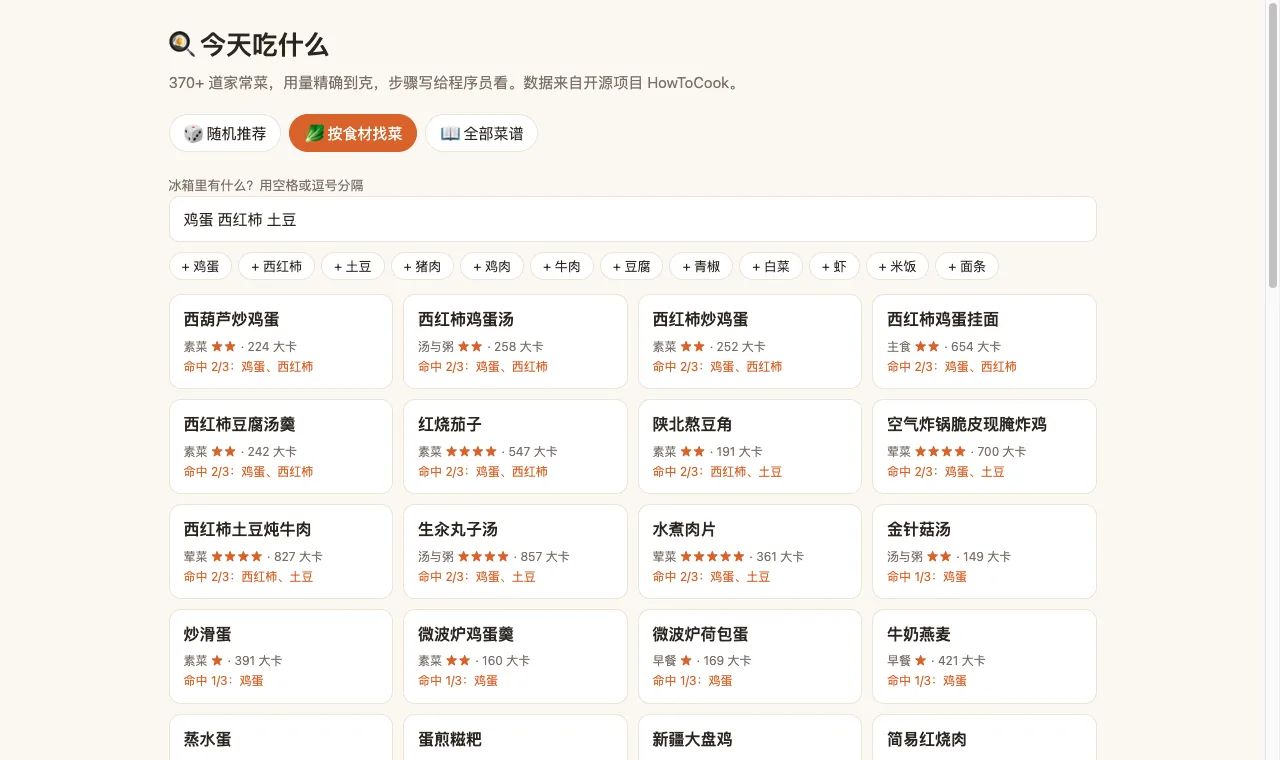Add 面条 ingredient chip
Viewport: 1280px width, 760px height.
coord(967,266)
